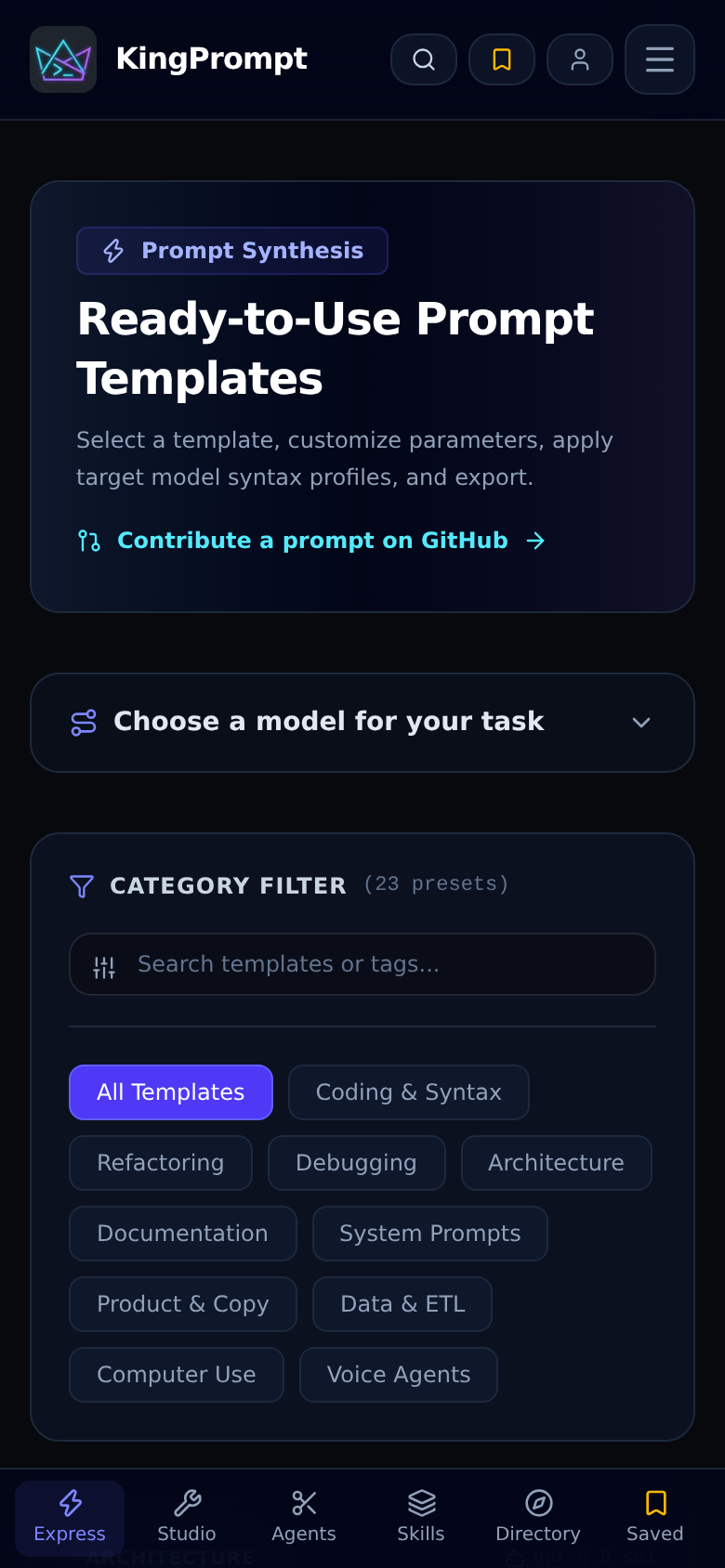
Task: Filter by the Voice Agents category
Action: [399, 1375]
